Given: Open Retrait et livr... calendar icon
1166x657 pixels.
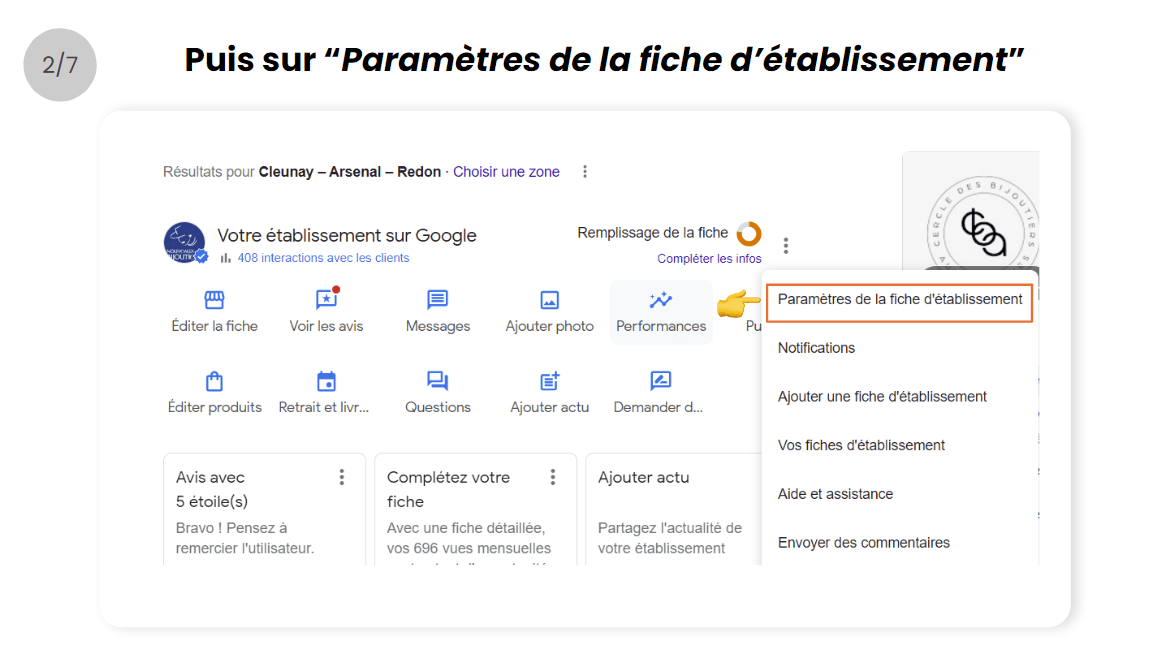Looking at the screenshot, I should (x=326, y=381).
